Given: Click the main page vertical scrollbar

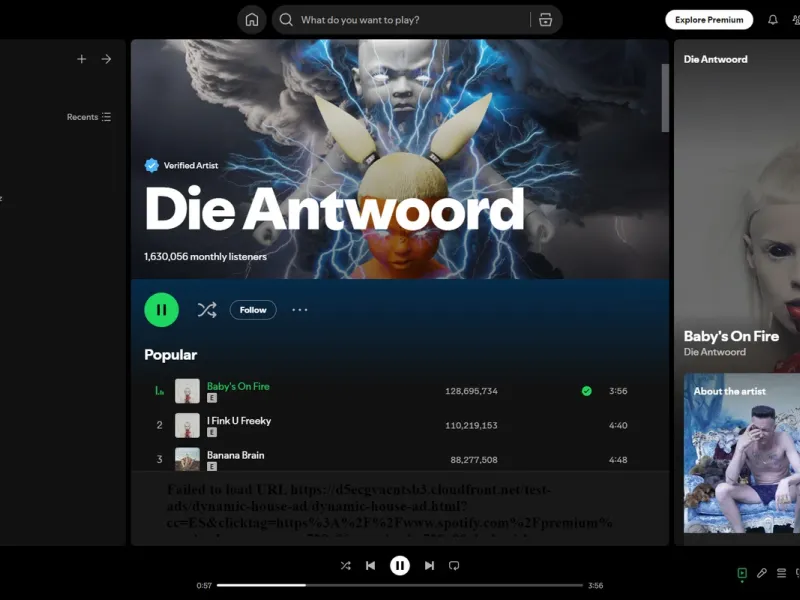Looking at the screenshot, I should tap(665, 98).
